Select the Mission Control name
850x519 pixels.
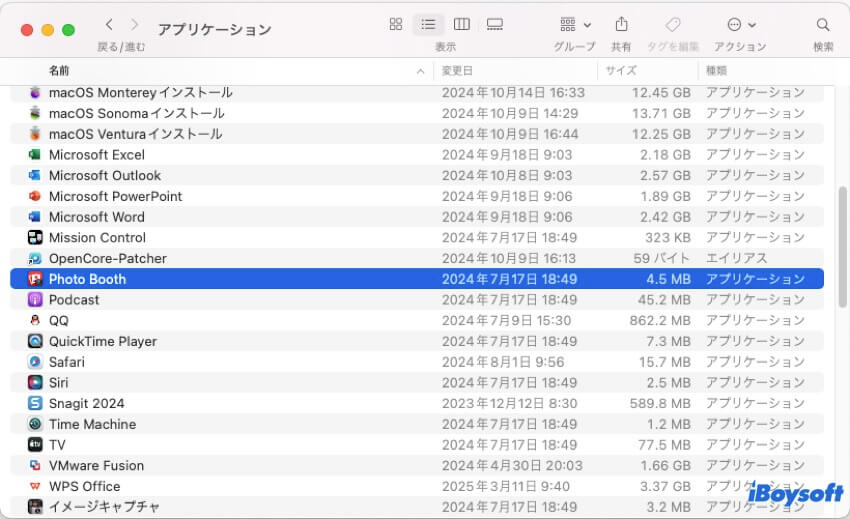pyautogui.click(x=97, y=238)
